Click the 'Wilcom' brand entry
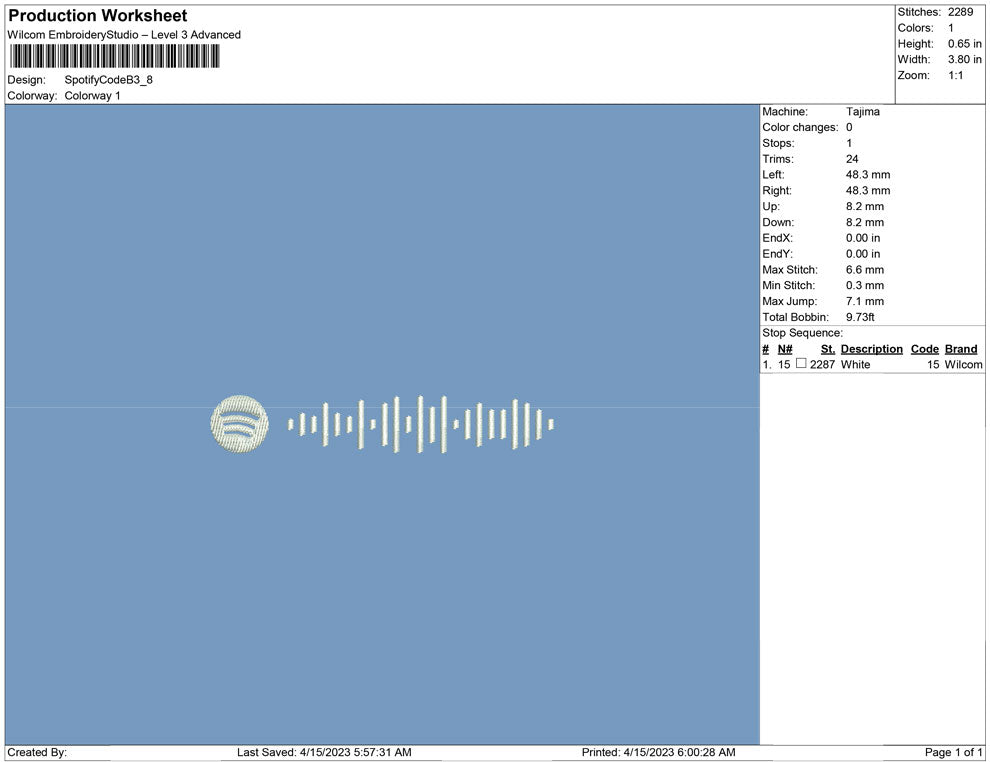Screen dimensions: 990x762 coord(963,364)
